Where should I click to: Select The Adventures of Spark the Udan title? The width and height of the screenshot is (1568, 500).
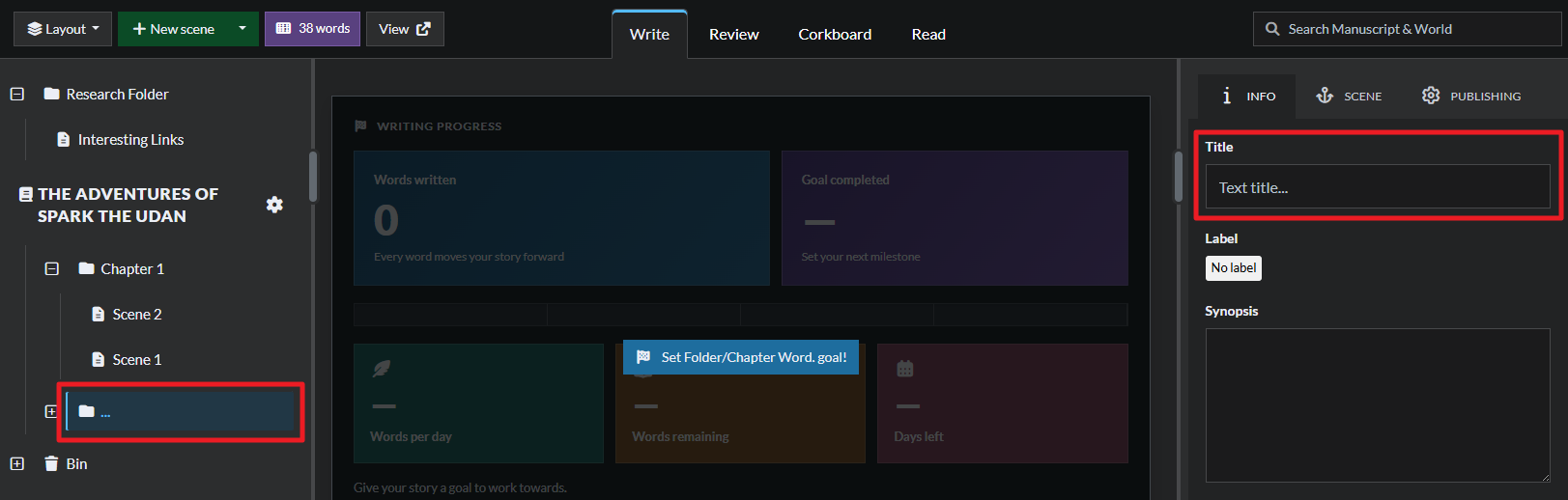click(128, 205)
